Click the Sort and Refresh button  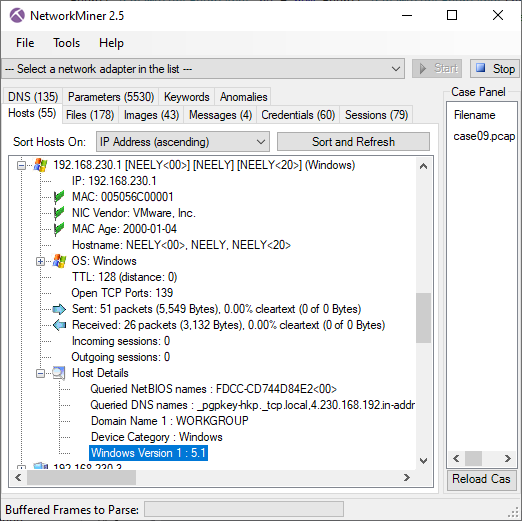point(353,142)
